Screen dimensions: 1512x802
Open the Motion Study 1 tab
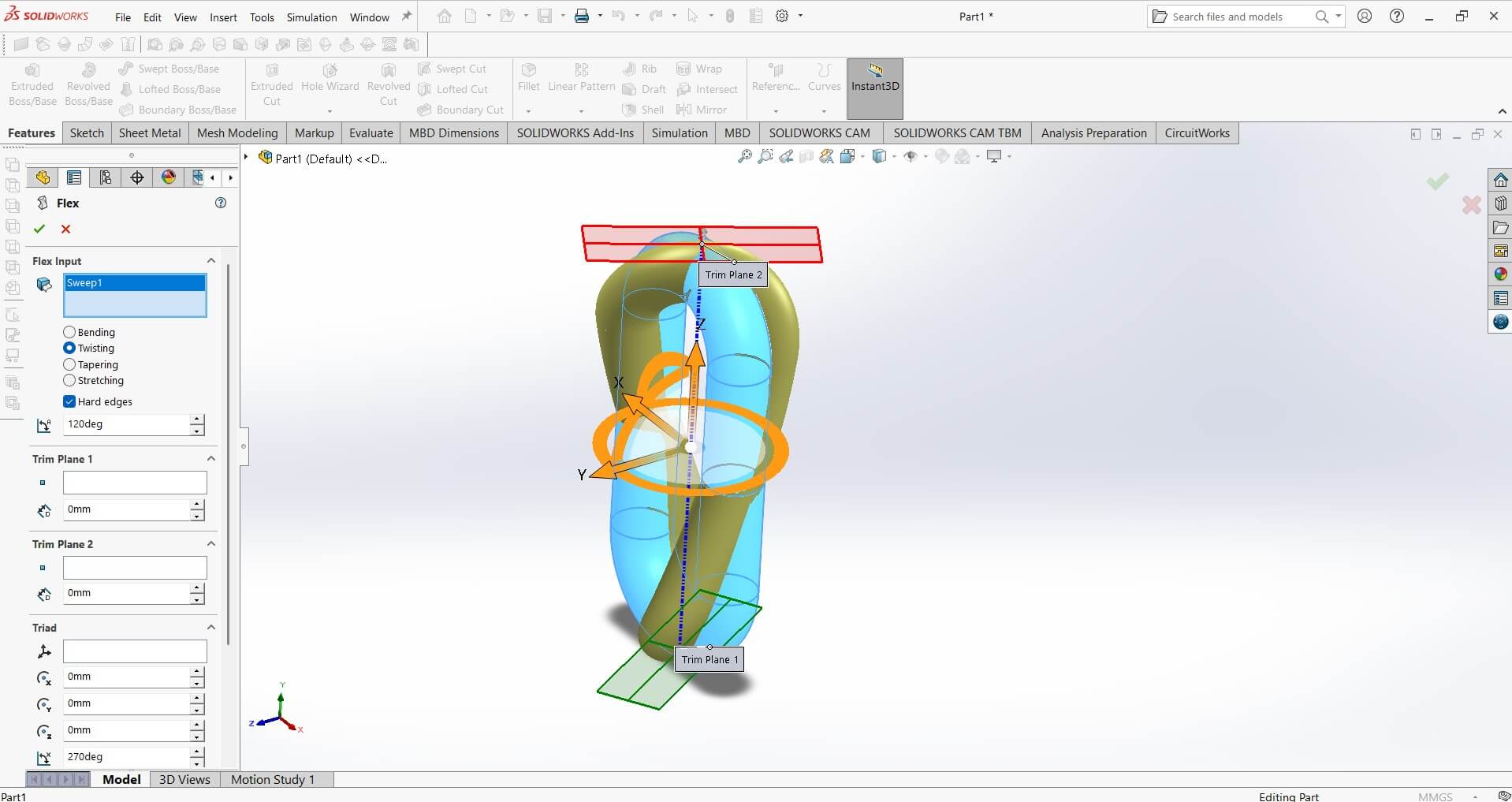tap(273, 779)
